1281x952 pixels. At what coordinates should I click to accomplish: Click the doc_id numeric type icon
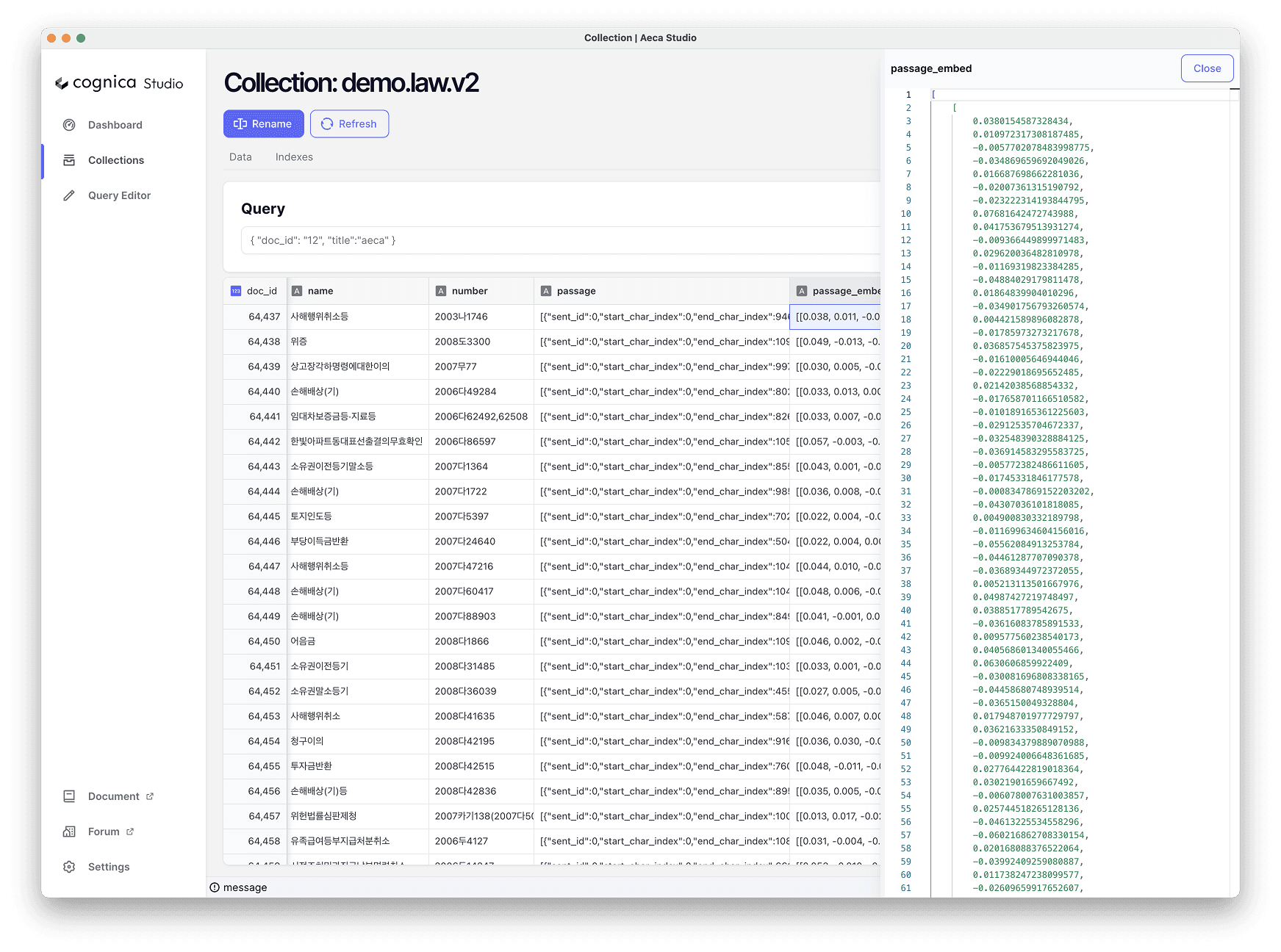pyautogui.click(x=236, y=291)
